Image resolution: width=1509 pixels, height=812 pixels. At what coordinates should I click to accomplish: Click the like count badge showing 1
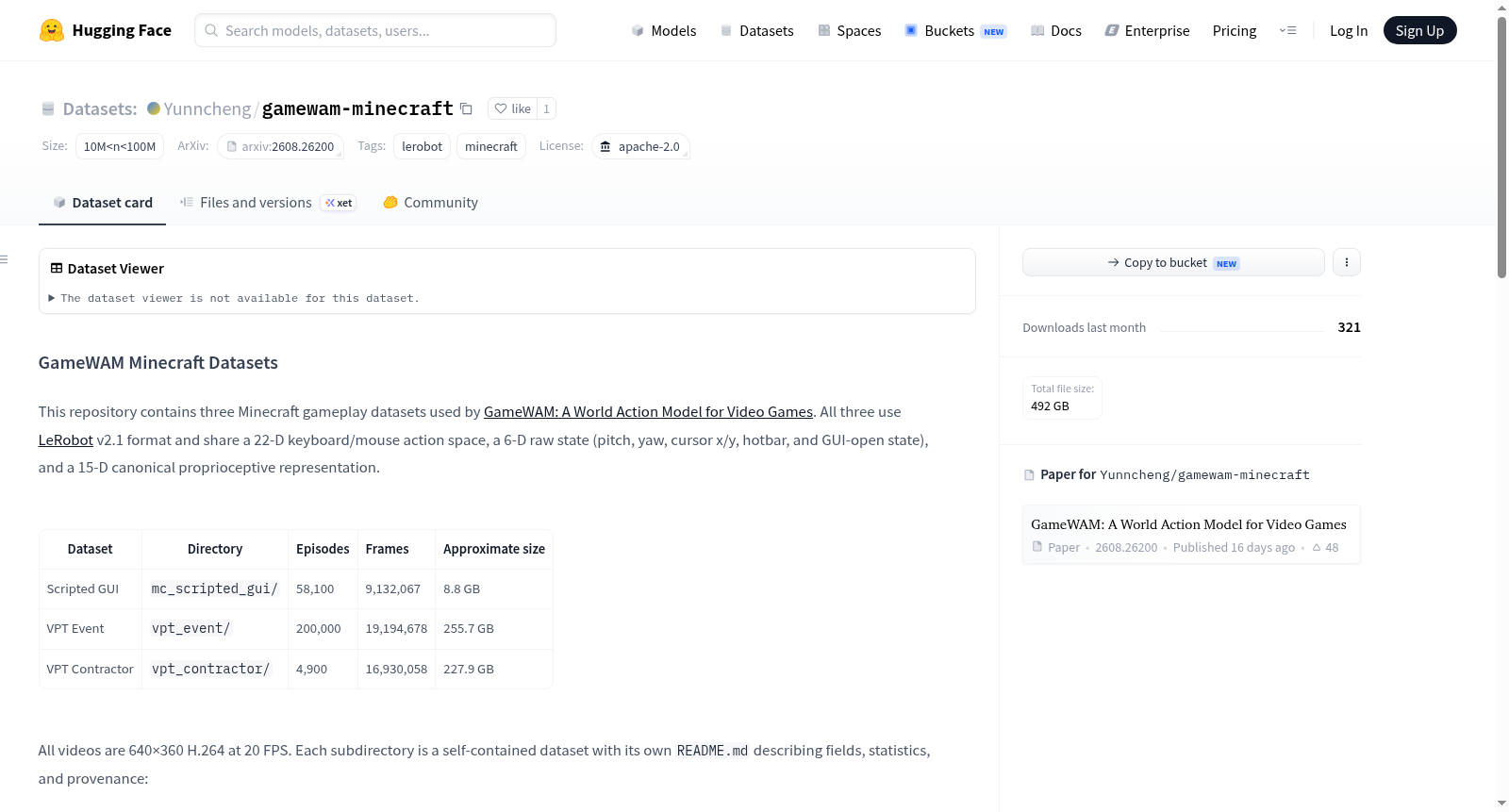click(546, 108)
